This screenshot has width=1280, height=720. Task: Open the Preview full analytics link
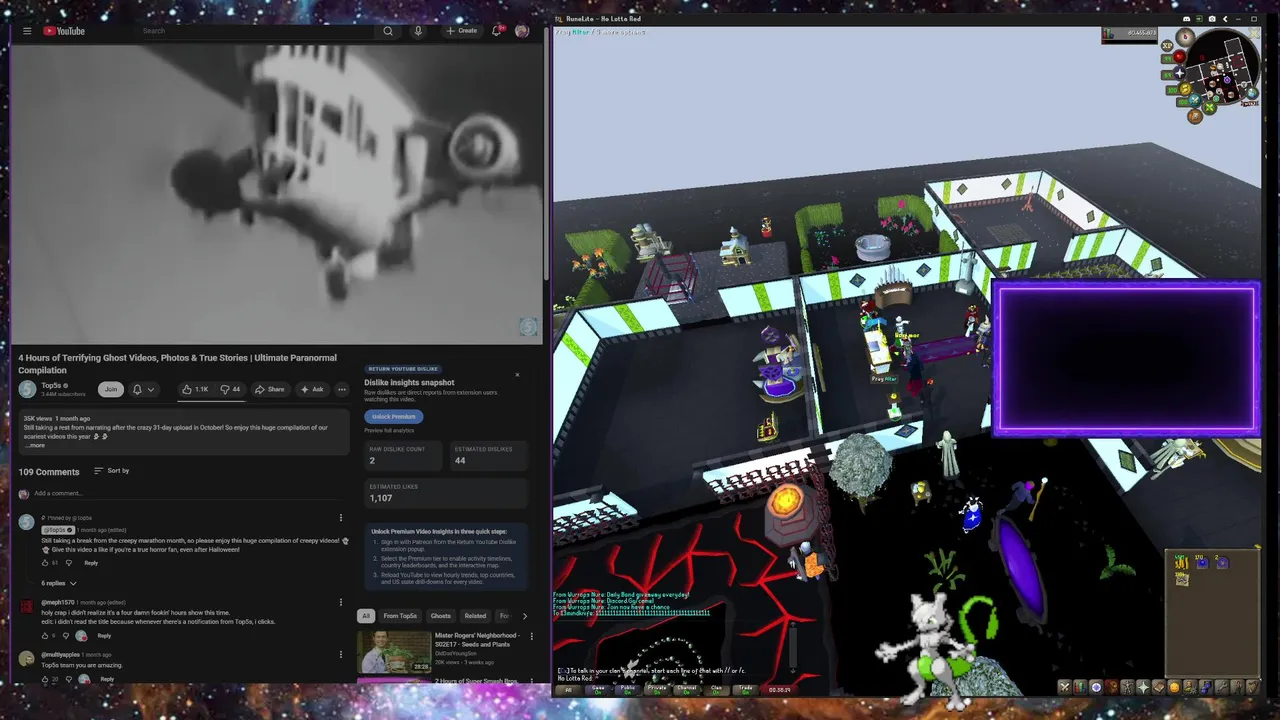389,430
